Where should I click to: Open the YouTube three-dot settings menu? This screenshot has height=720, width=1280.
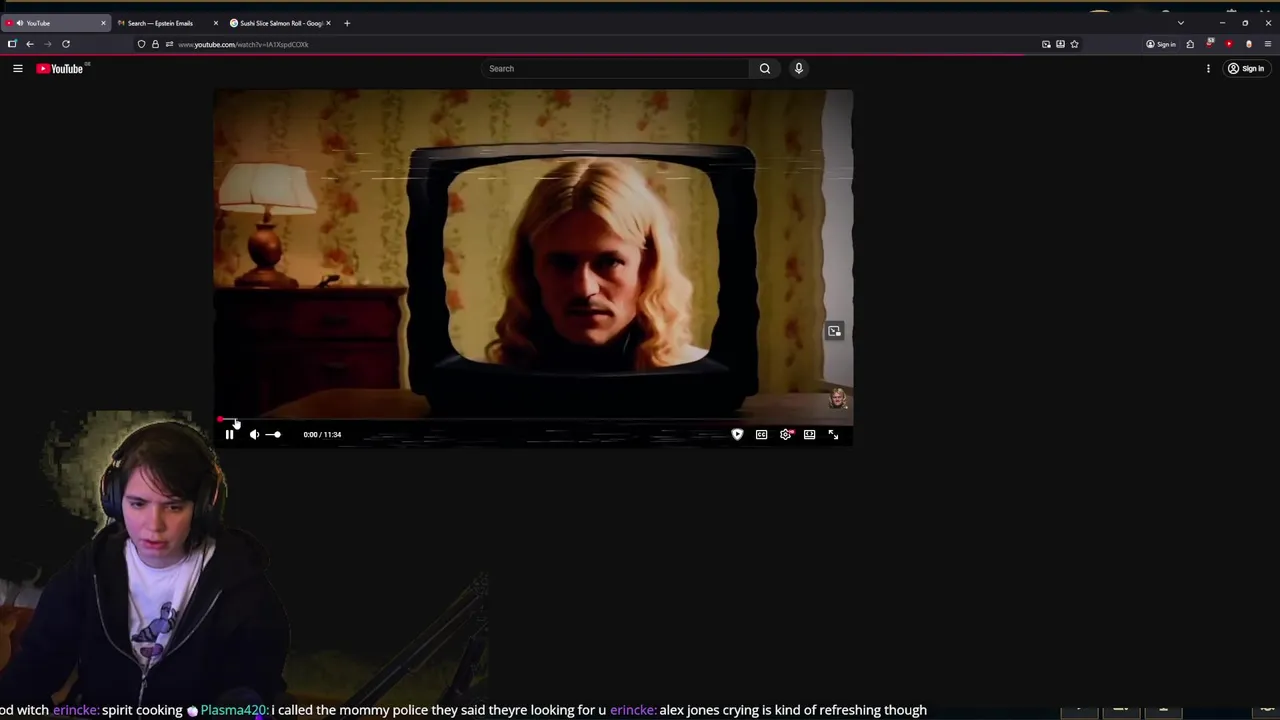click(x=1208, y=68)
